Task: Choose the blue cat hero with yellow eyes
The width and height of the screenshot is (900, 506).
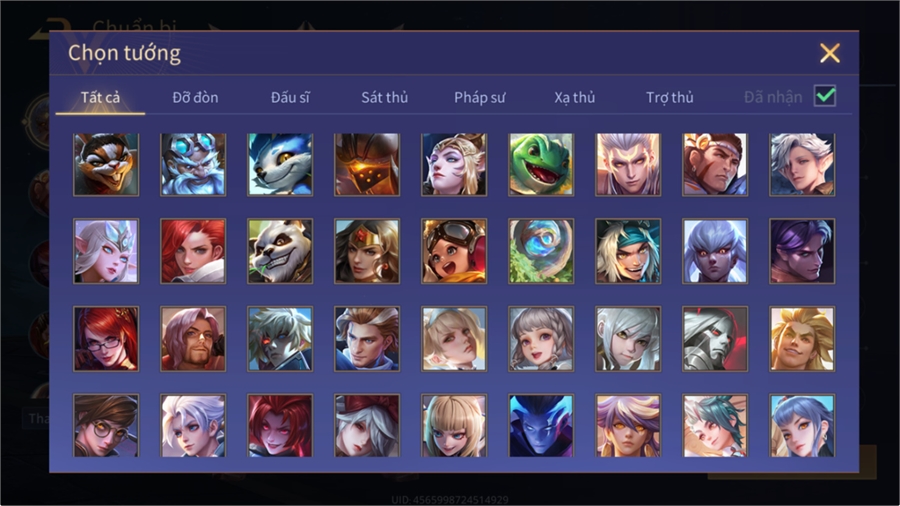Action: coord(280,165)
